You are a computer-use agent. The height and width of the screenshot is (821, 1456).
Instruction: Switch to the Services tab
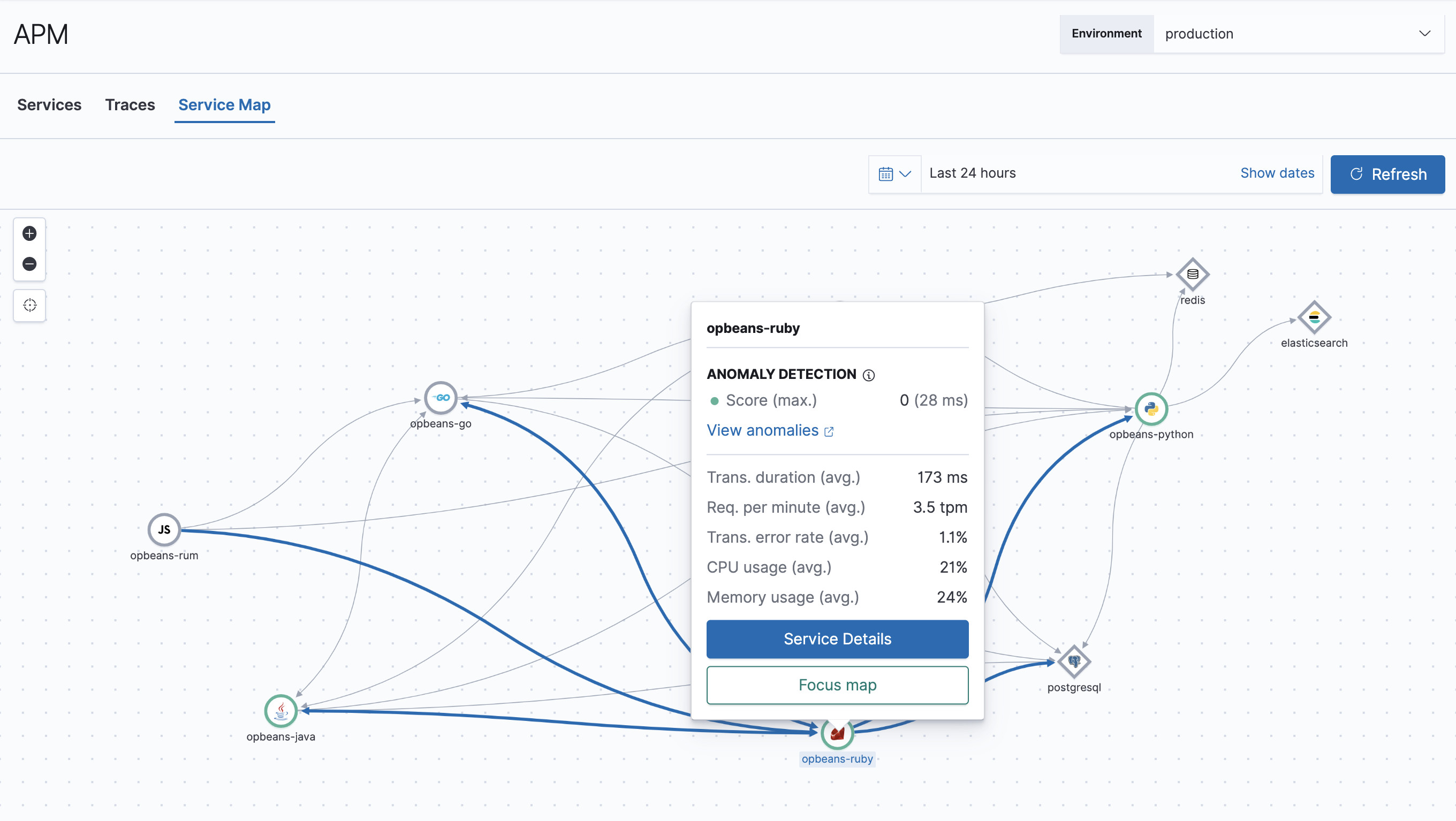coord(49,105)
